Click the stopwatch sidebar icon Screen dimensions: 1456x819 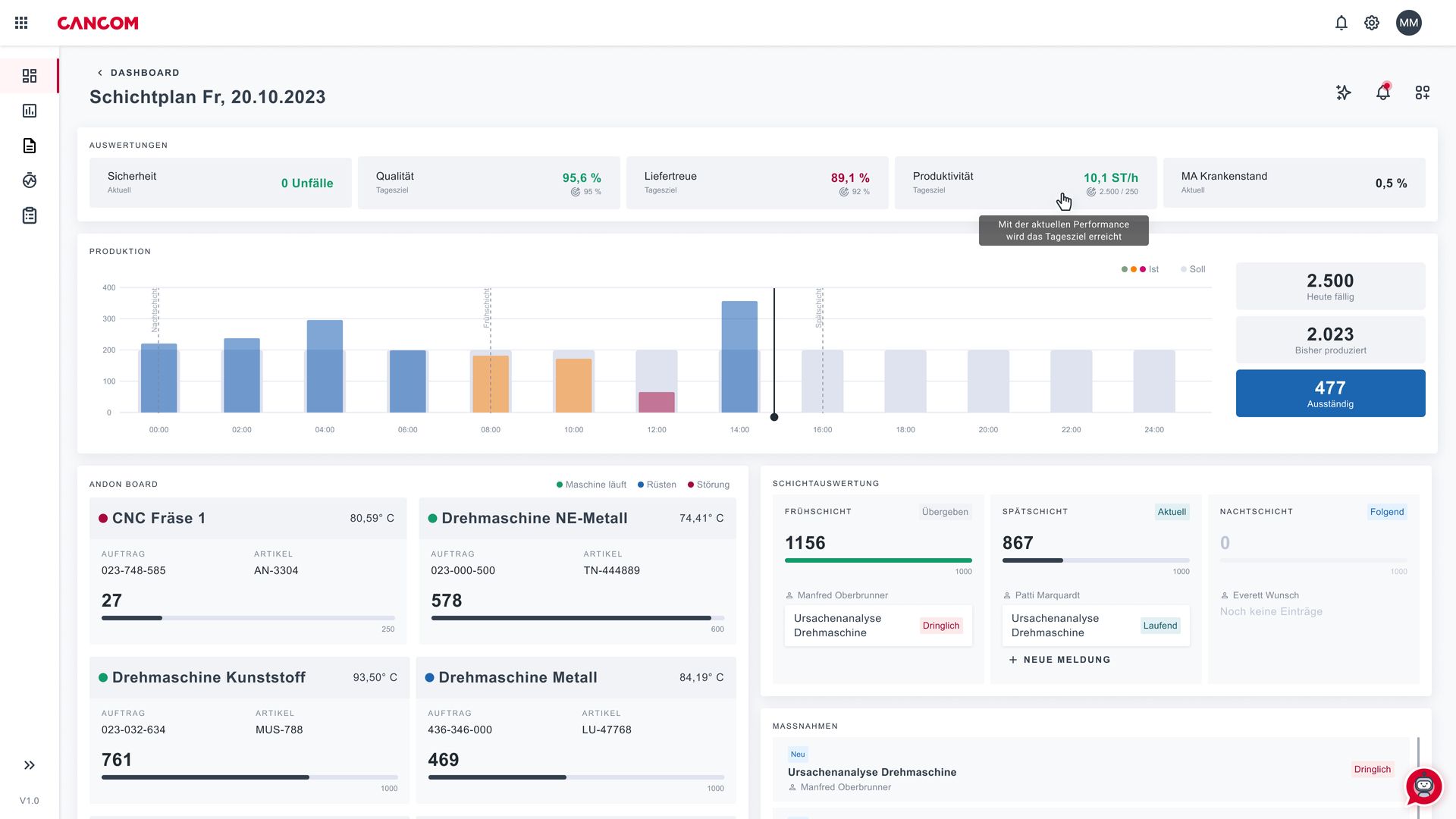tap(30, 180)
